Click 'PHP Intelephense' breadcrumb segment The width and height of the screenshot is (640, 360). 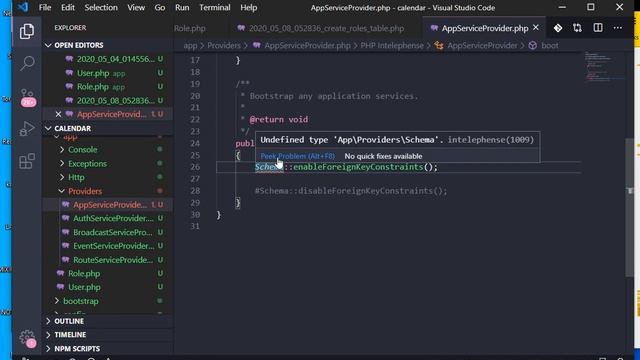click(392, 46)
